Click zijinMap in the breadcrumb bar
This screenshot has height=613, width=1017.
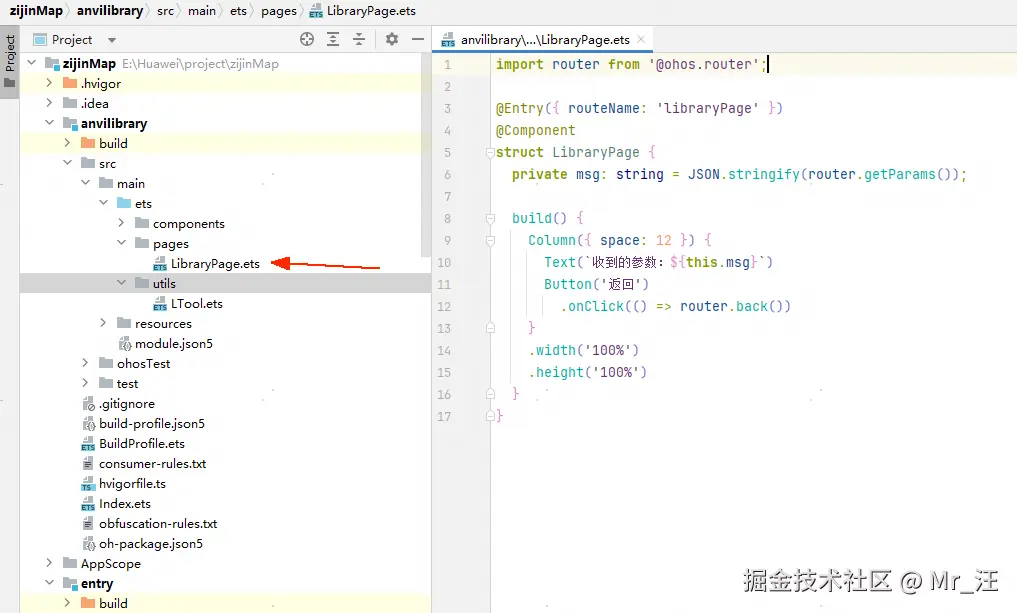click(36, 11)
